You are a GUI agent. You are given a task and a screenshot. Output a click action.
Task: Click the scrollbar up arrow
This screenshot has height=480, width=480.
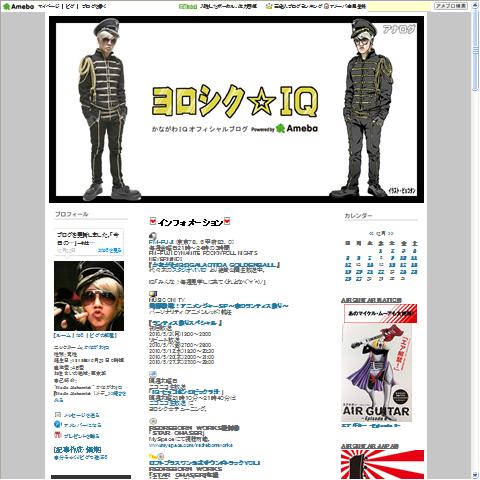[475, 4]
